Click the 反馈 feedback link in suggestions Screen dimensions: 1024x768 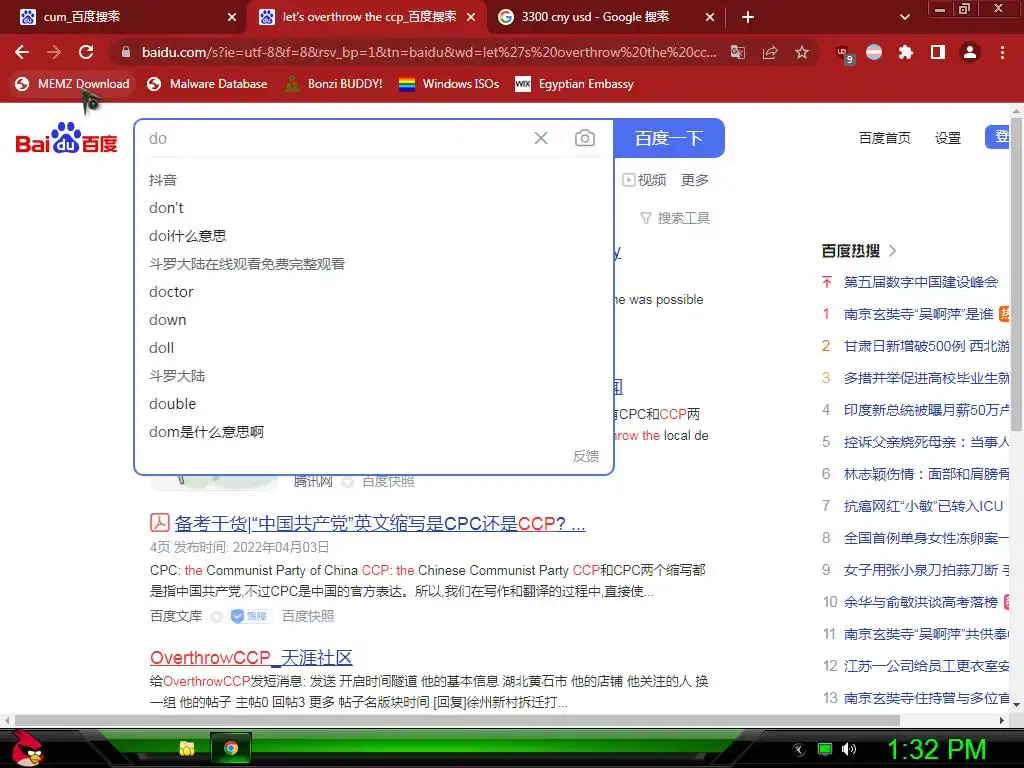(586, 456)
